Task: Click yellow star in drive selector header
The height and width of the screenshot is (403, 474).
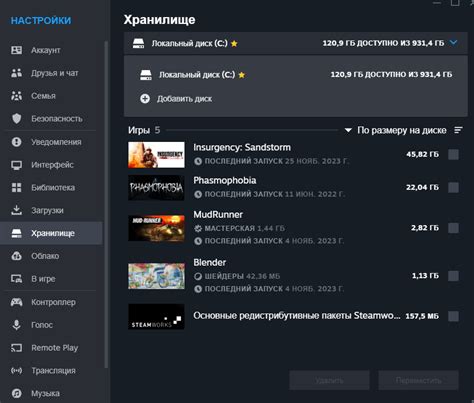Action: [x=234, y=43]
